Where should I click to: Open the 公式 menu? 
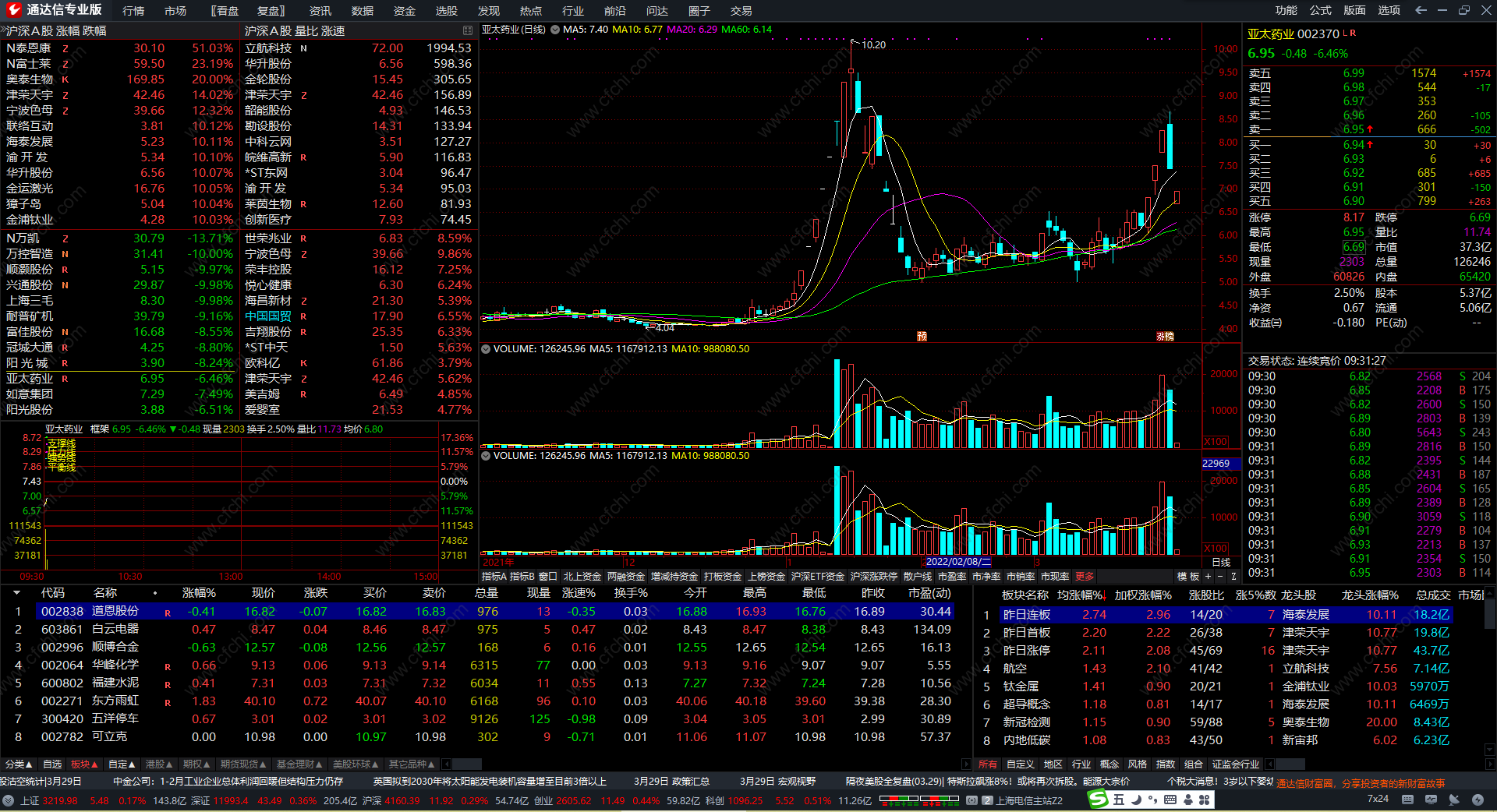click(1321, 10)
